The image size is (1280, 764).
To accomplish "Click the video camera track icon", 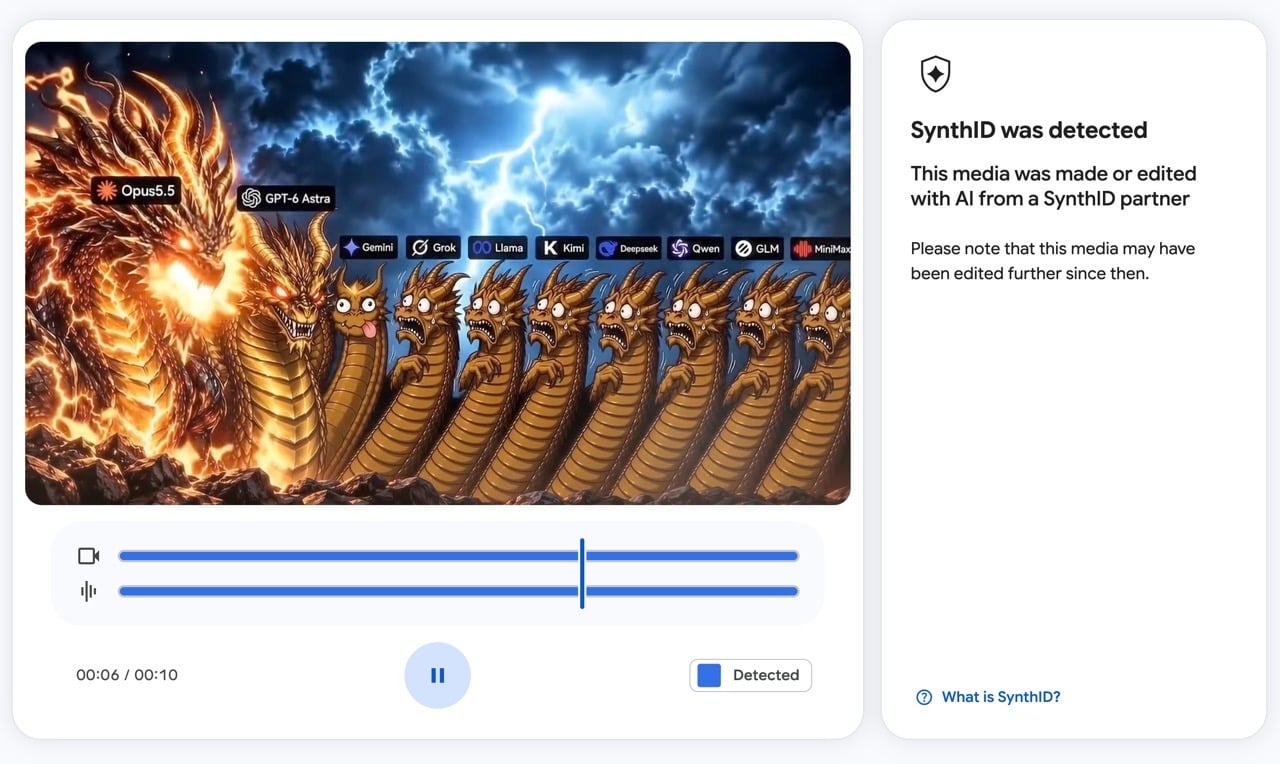I will pyautogui.click(x=89, y=556).
